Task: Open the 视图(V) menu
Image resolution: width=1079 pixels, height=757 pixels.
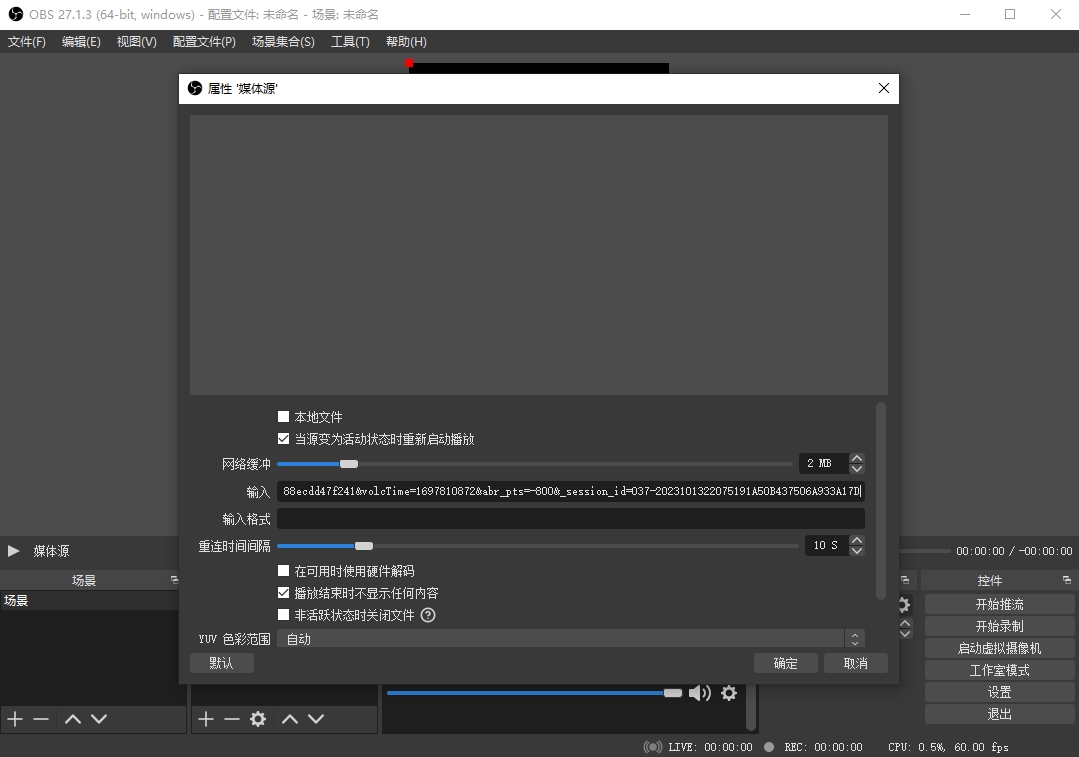Action: click(x=136, y=42)
